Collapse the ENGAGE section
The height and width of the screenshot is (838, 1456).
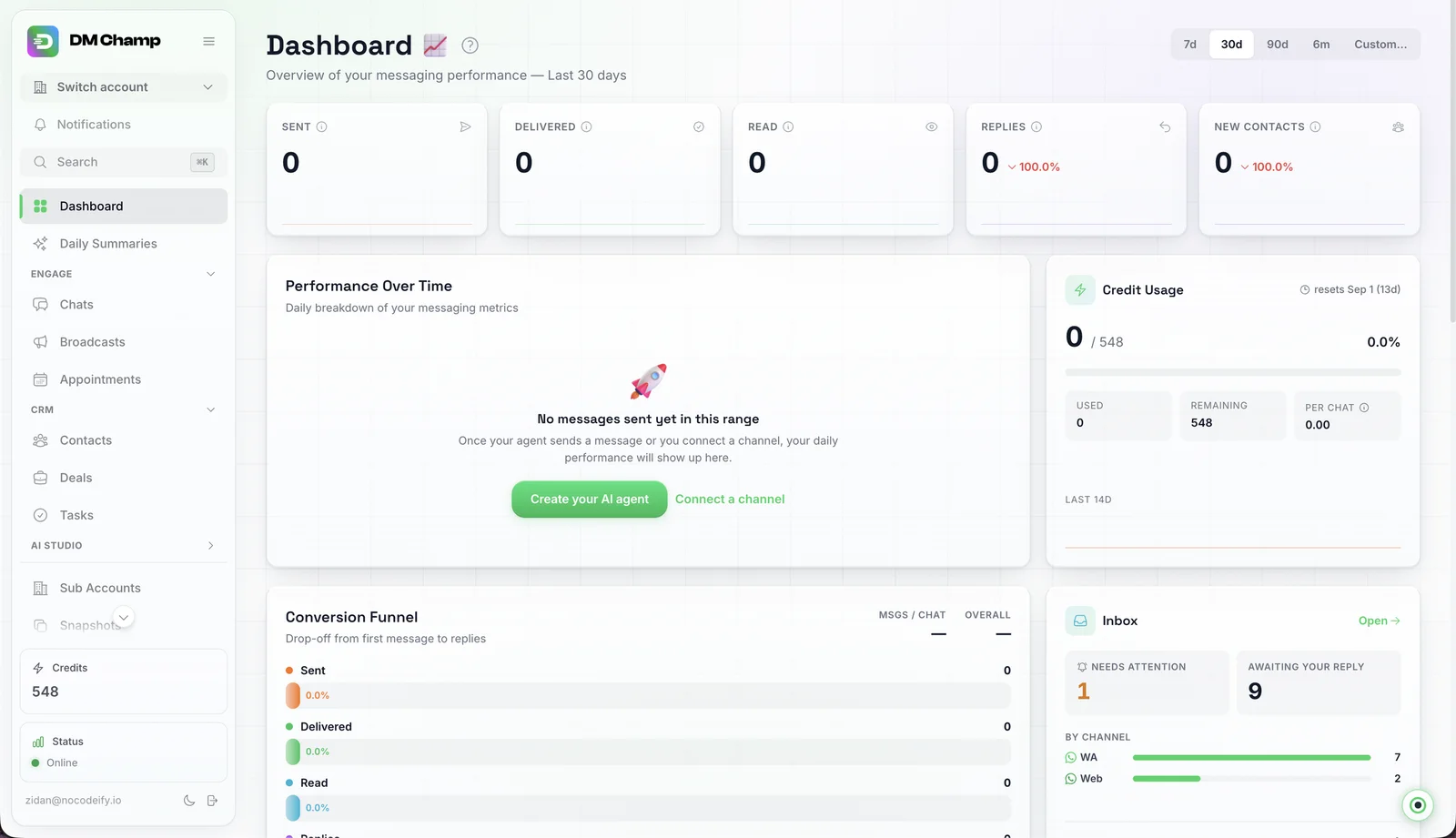[x=211, y=274]
